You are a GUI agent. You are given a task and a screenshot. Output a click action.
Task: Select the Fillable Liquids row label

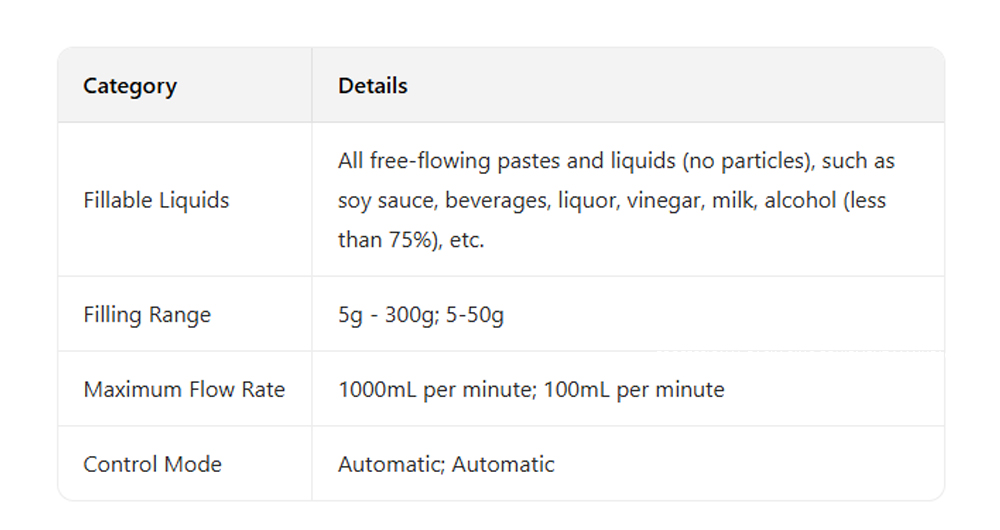click(156, 200)
